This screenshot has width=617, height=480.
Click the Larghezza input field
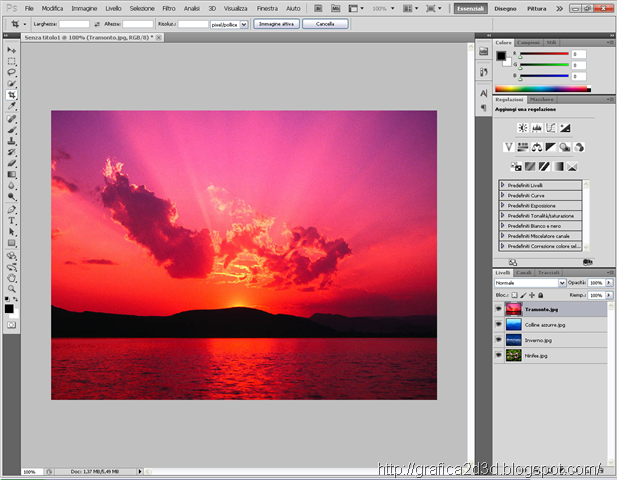[74, 23]
